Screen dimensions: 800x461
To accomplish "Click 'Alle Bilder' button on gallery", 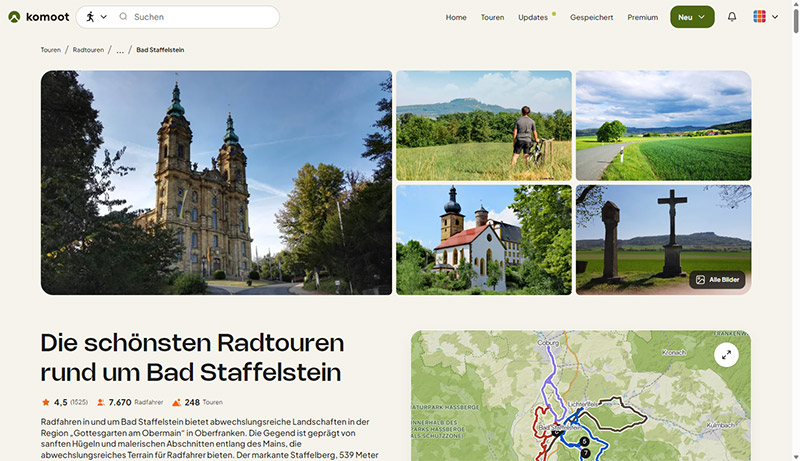I will pyautogui.click(x=717, y=280).
